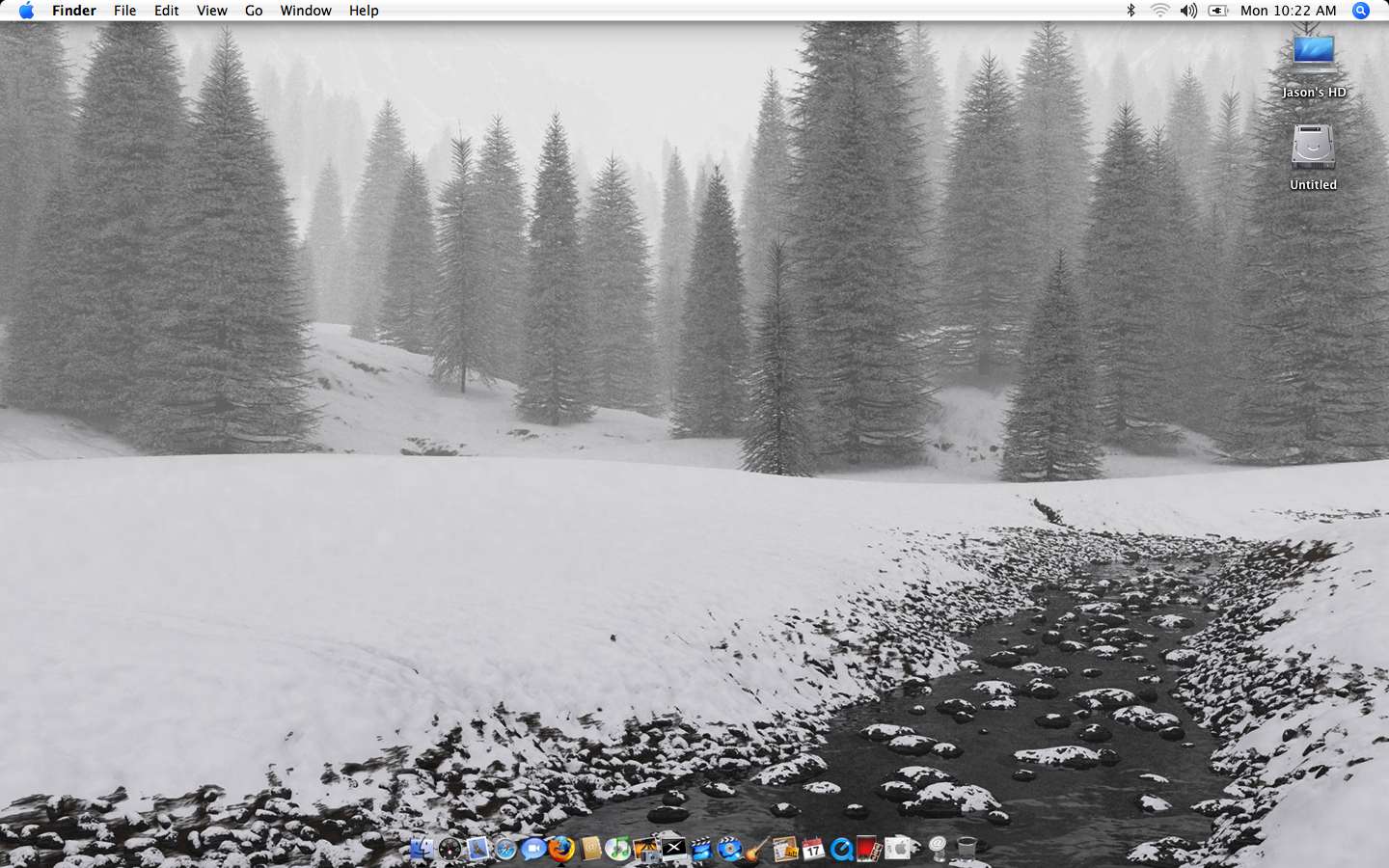
Task: Open Finder from the Dock
Action: (x=422, y=849)
